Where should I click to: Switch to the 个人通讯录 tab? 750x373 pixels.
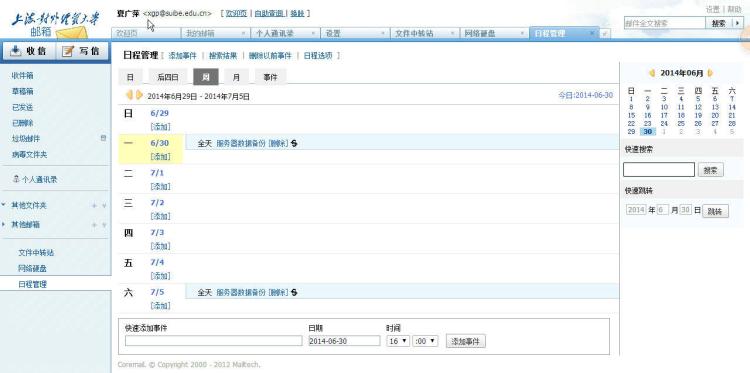[285, 33]
